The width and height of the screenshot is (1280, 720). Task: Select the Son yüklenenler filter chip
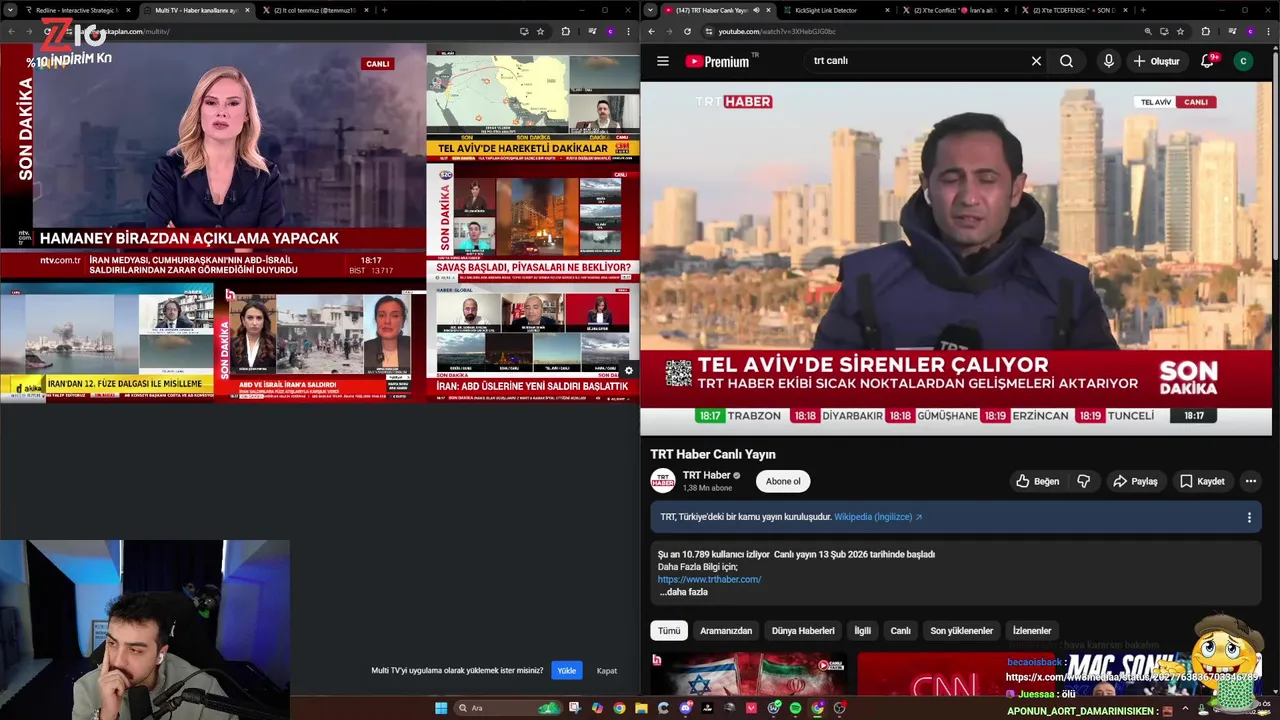point(962,631)
